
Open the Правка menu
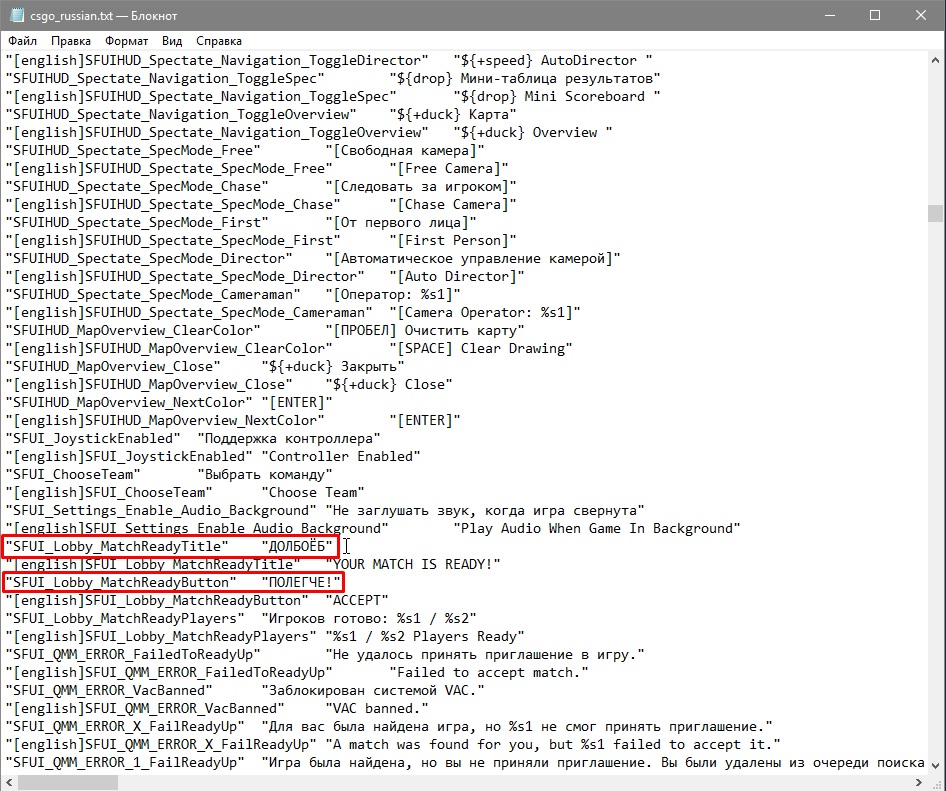click(71, 41)
